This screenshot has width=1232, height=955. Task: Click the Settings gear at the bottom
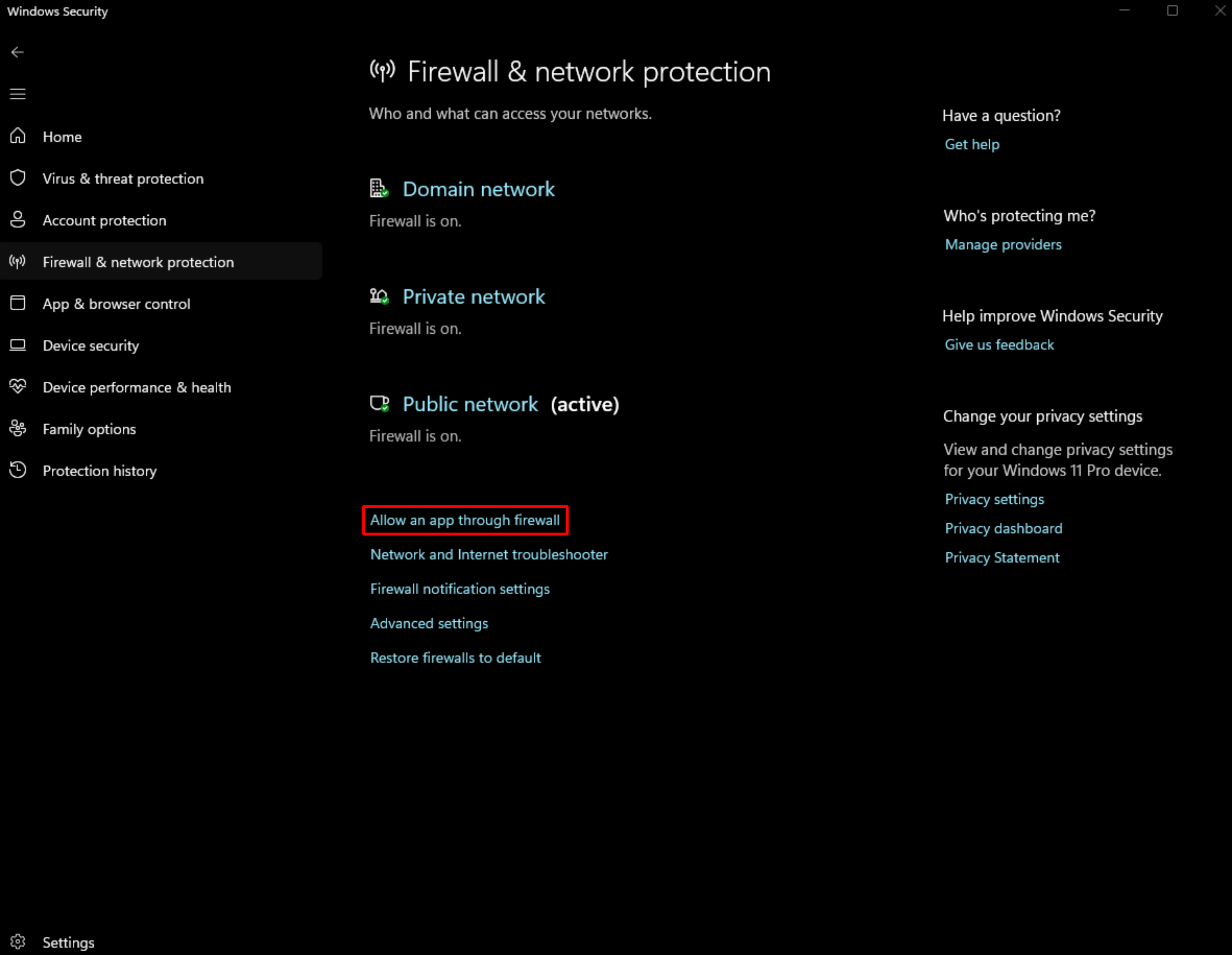[x=18, y=941]
